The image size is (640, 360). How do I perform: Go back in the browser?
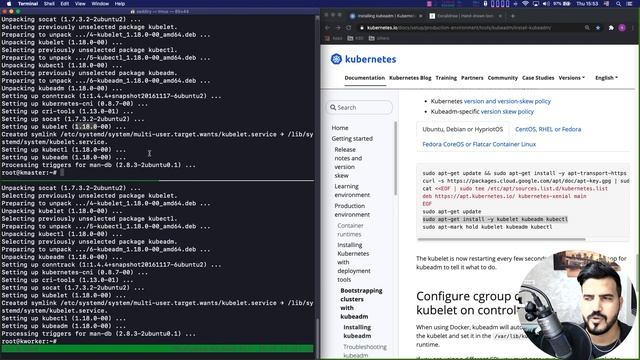[328, 28]
